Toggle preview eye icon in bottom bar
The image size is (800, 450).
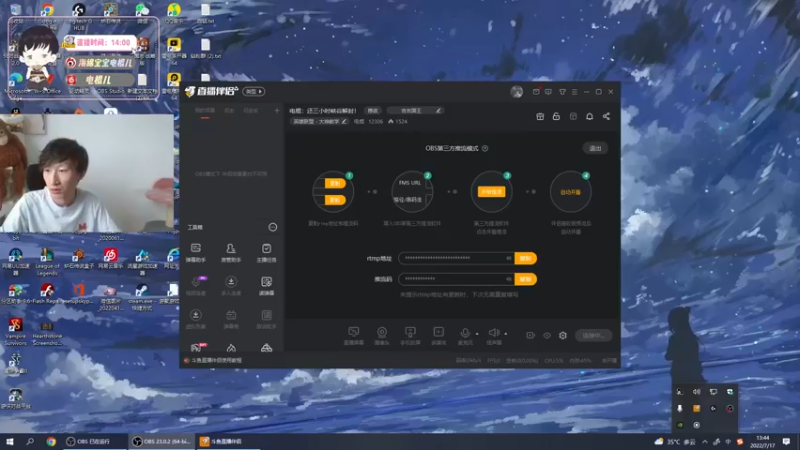[x=546, y=335]
